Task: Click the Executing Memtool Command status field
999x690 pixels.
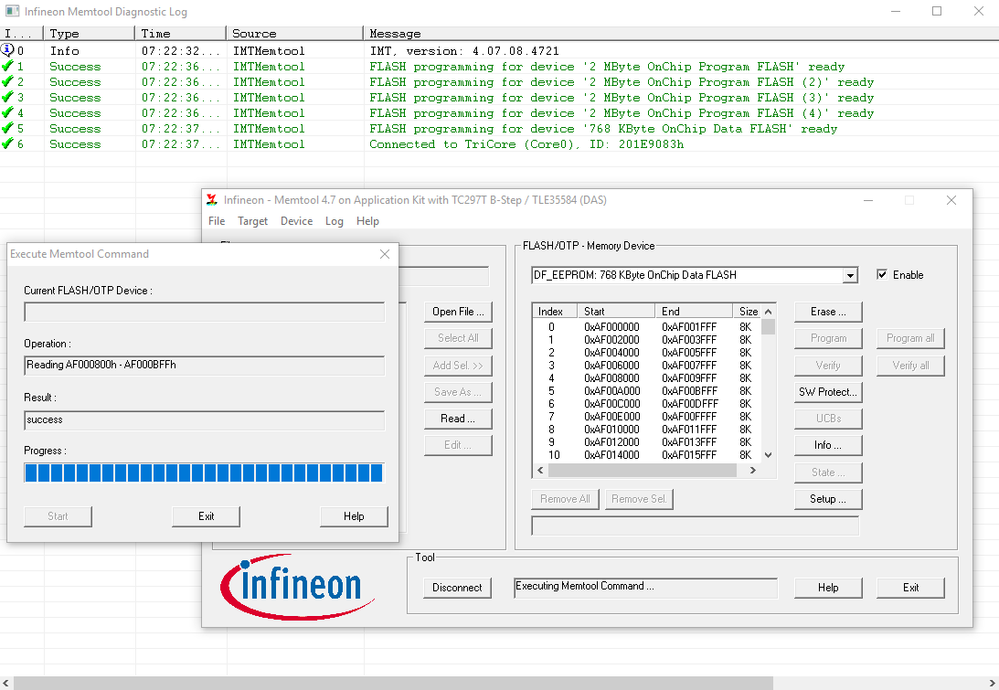Action: [x=645, y=587]
